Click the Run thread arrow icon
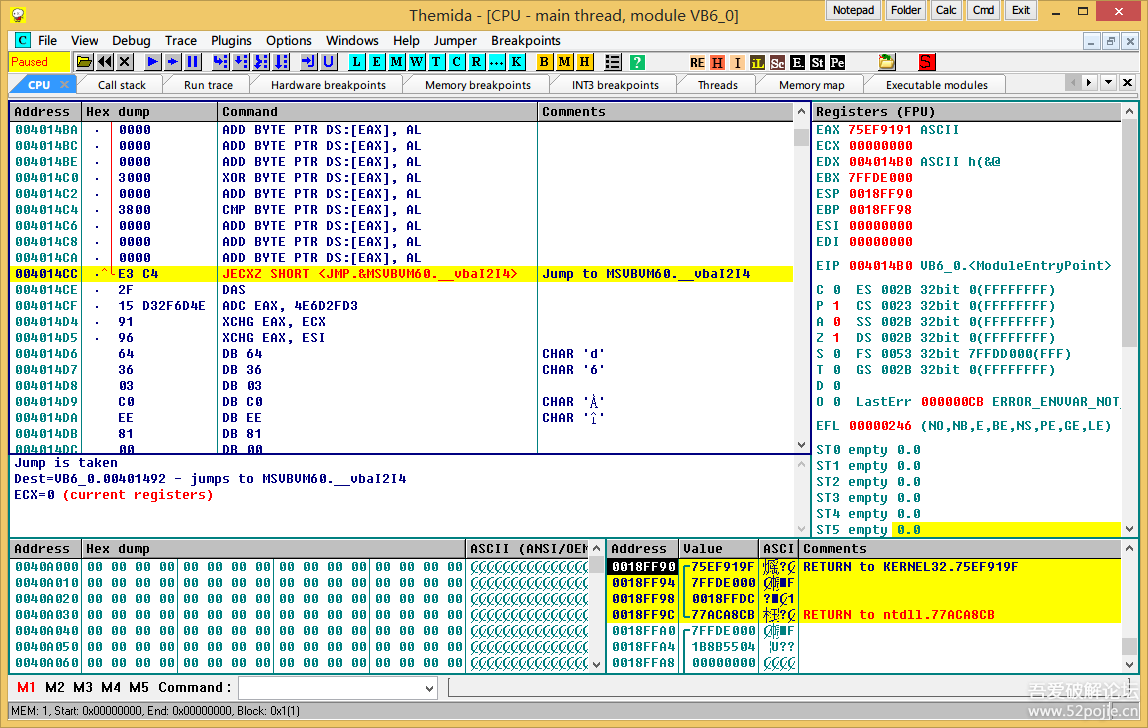The height and width of the screenshot is (728, 1148). click(173, 62)
